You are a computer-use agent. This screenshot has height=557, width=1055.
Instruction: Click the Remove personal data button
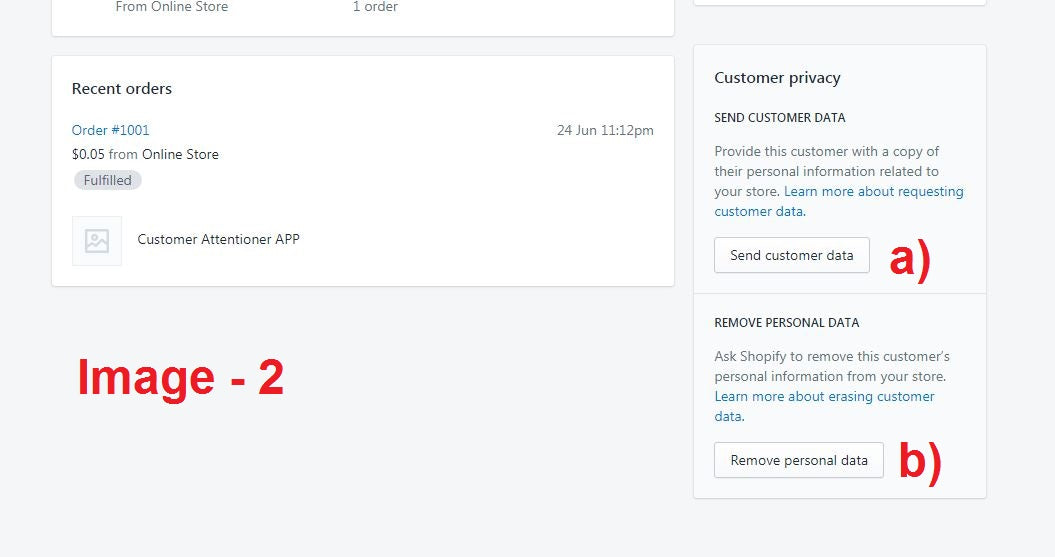(x=799, y=460)
